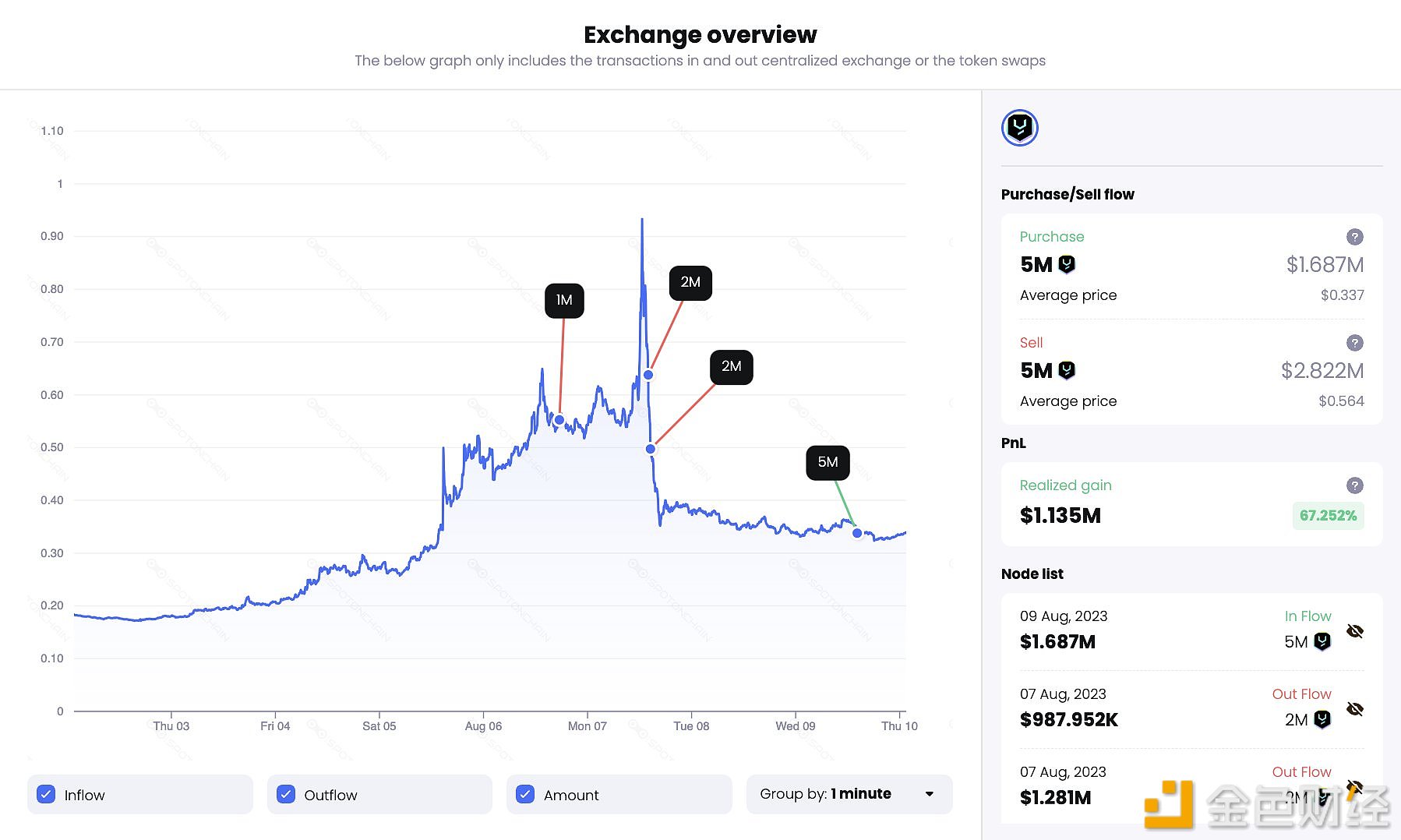Open help icon next to Purchase
Viewport: 1401px width, 840px height.
[1355, 237]
